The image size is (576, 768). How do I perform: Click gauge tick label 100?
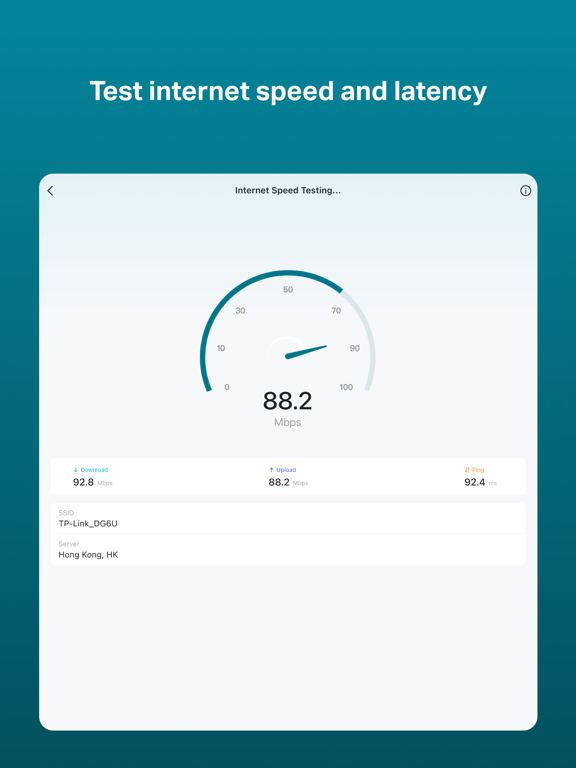coord(346,387)
